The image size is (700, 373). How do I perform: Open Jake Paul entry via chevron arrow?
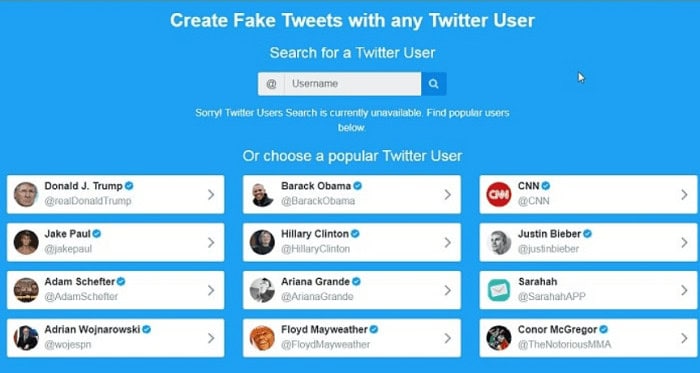click(x=211, y=243)
